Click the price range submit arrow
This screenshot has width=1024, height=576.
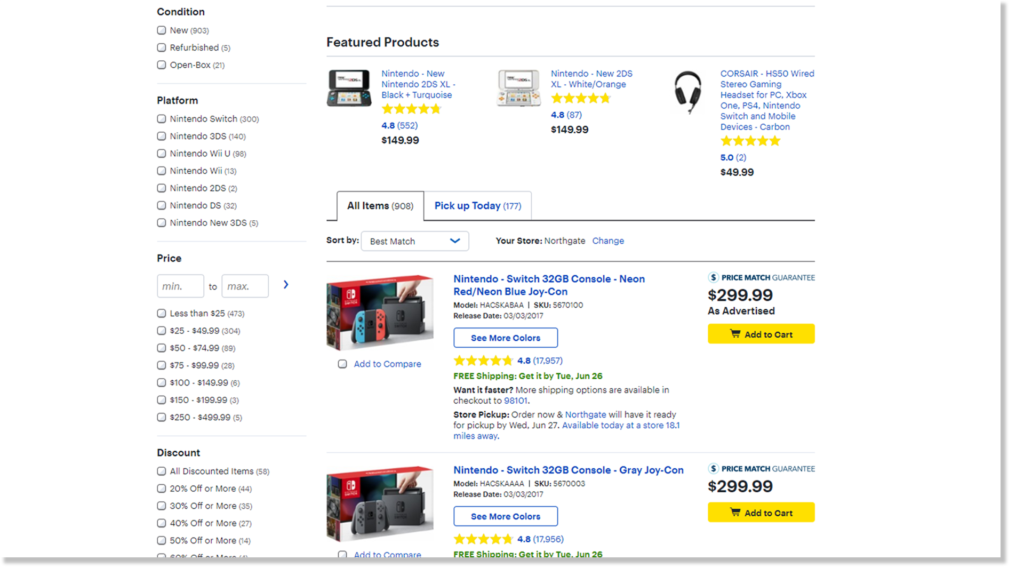(x=286, y=285)
